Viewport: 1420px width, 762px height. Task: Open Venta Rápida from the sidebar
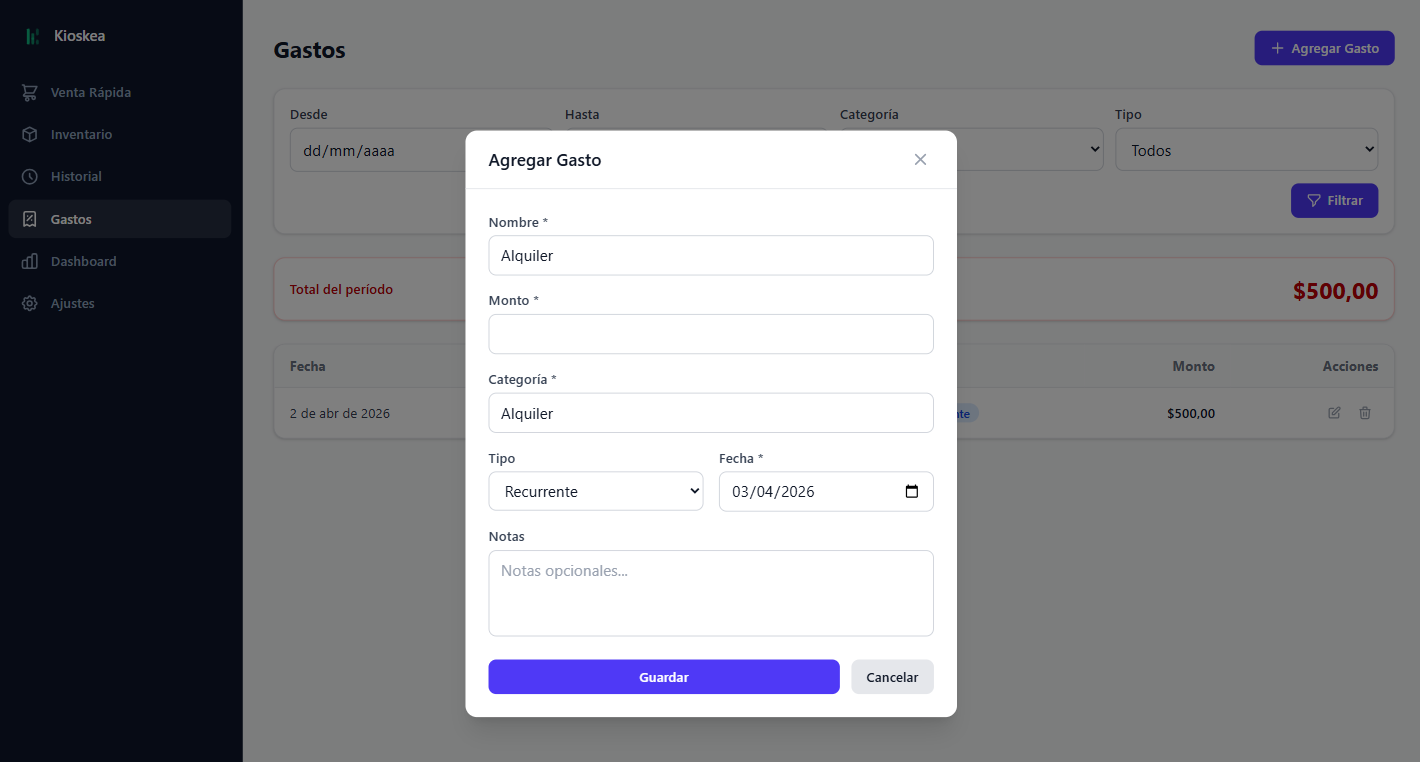[90, 92]
